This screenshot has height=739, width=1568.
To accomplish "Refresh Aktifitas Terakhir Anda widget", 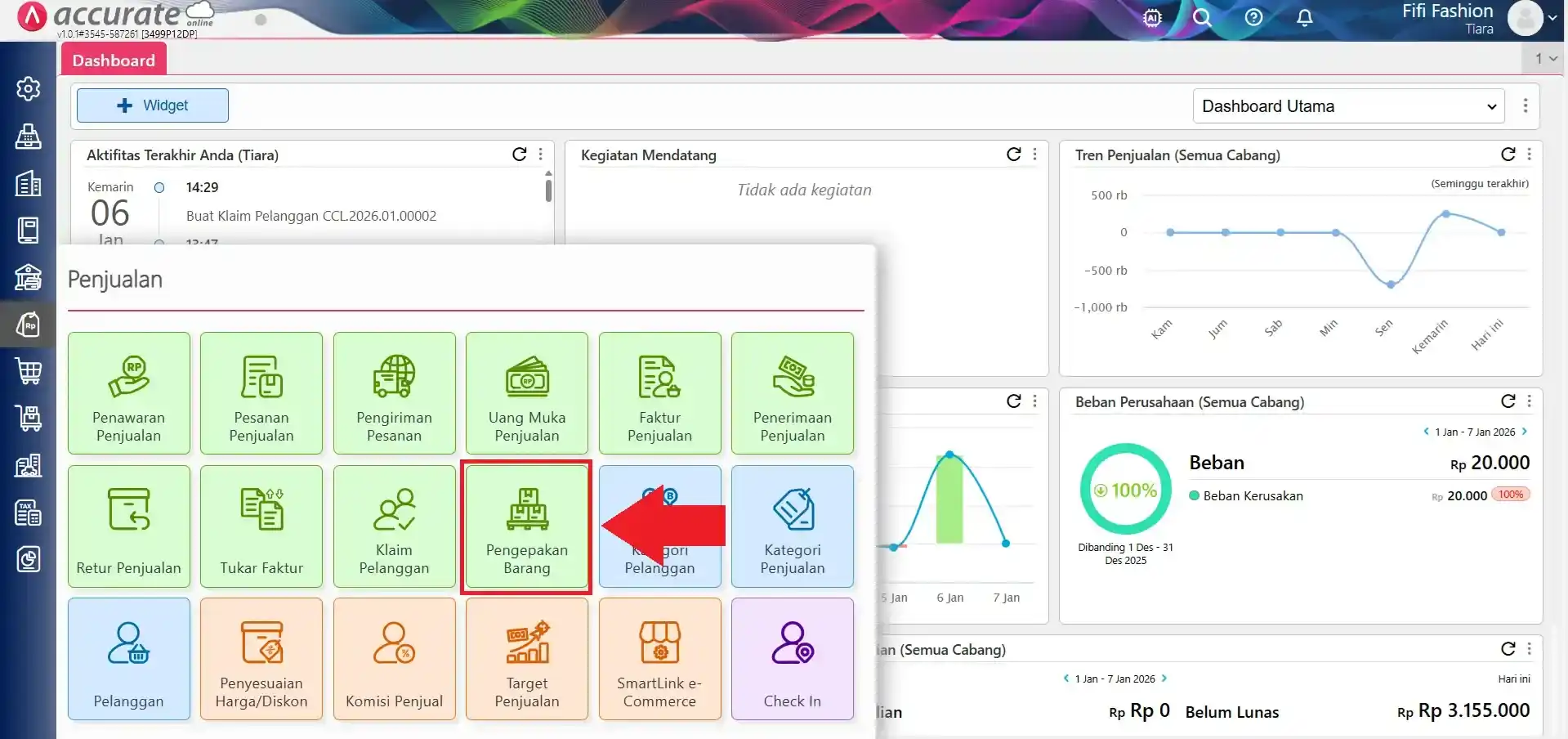I will [520, 155].
